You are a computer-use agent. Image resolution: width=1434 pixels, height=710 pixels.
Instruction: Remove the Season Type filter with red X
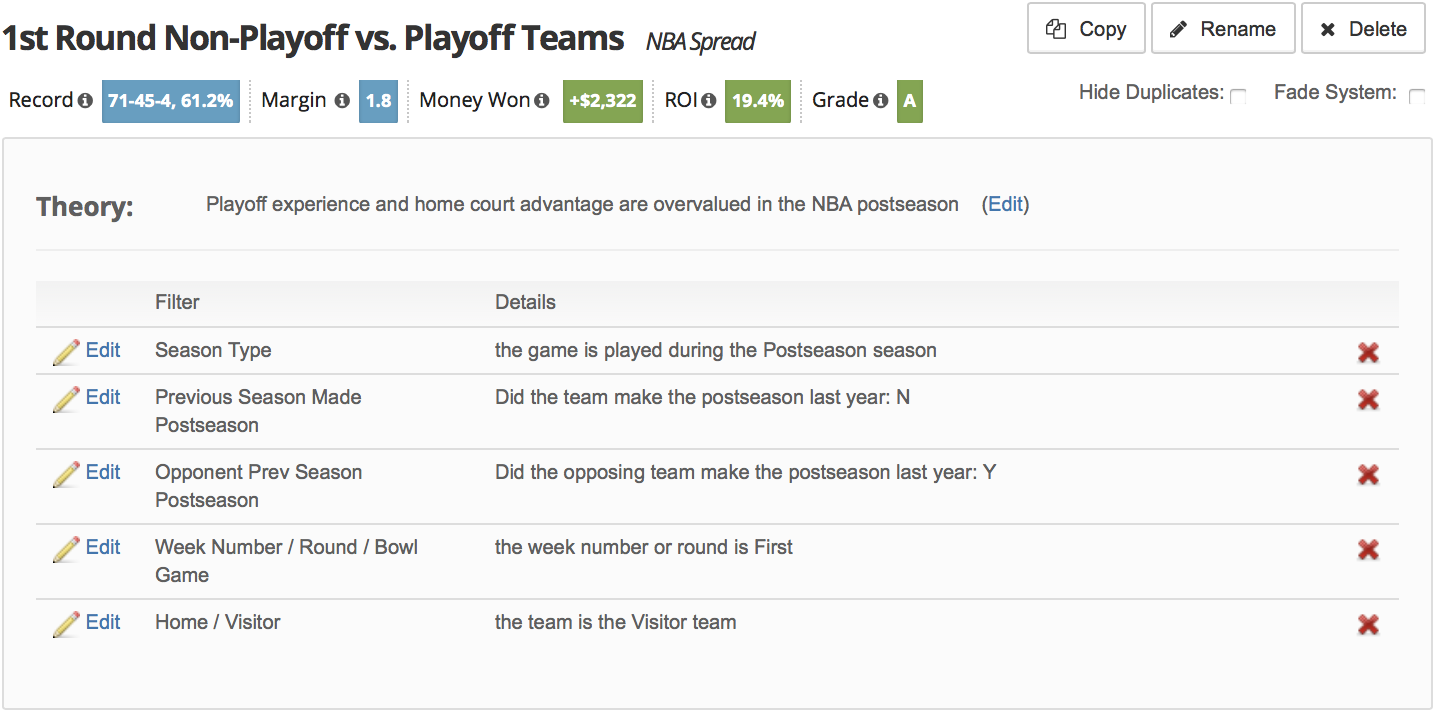tap(1368, 352)
